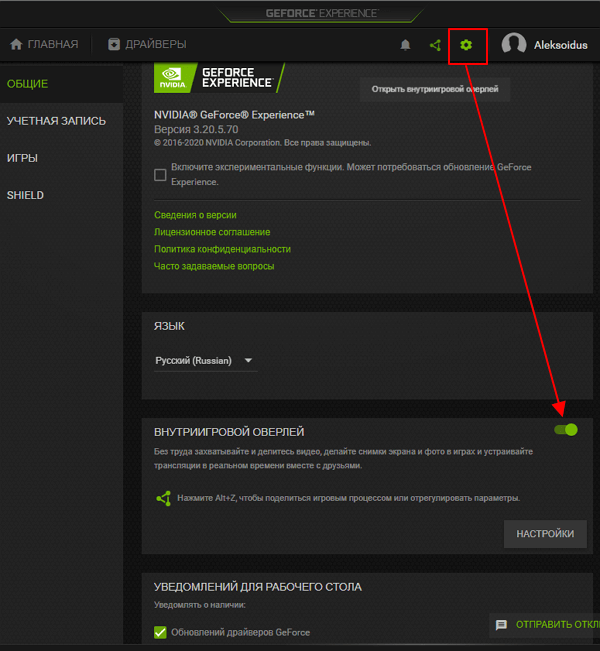Screen dimensions: 600x651
Task: Open settings via the gear icon
Action: (466, 45)
